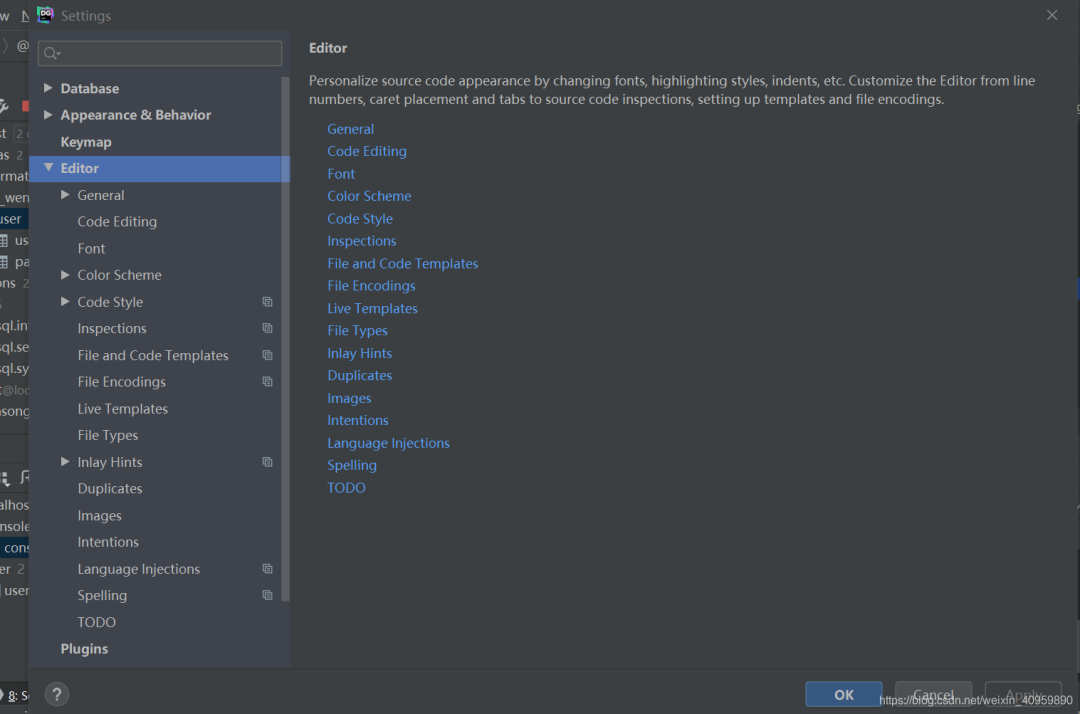Expand the Database settings section
Screen dimensions: 1080x714
(48, 88)
